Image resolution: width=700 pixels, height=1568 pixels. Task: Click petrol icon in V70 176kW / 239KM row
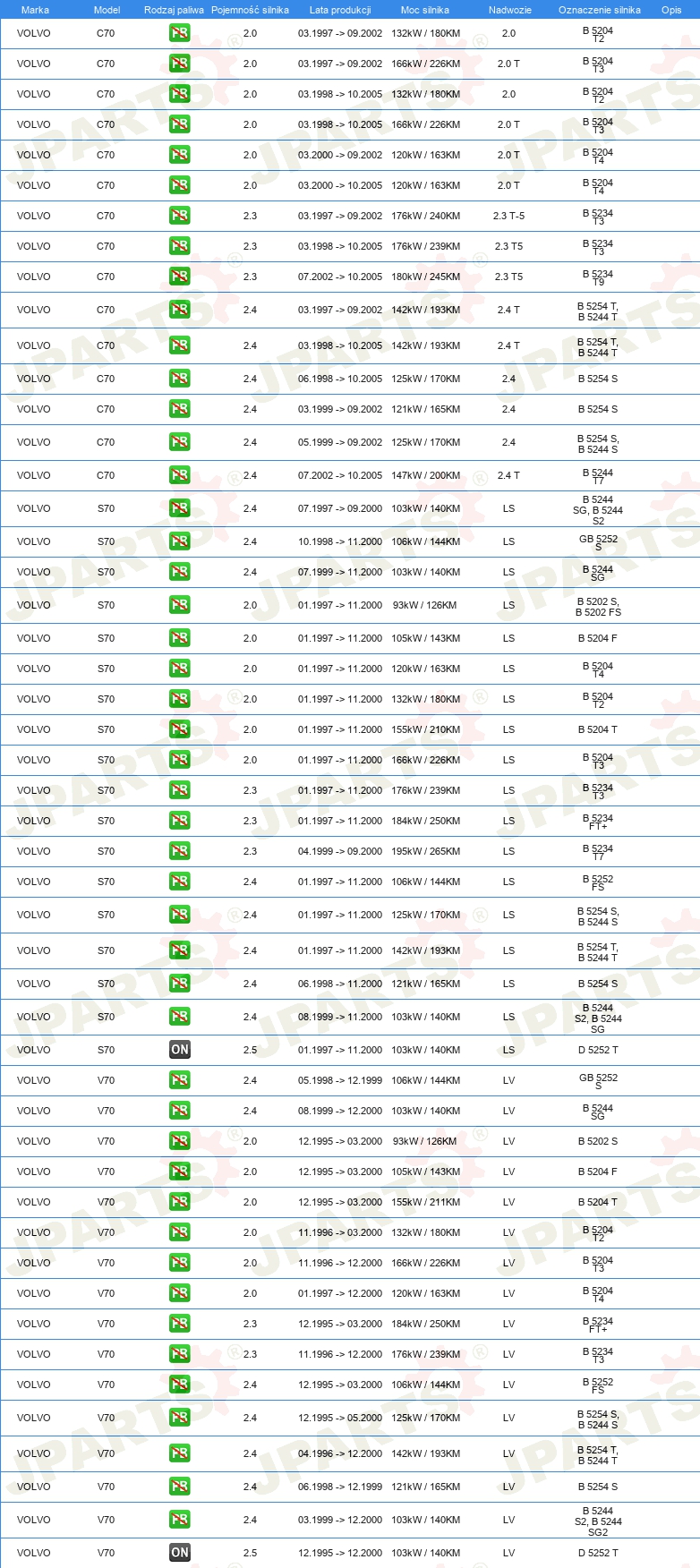pyautogui.click(x=180, y=1354)
